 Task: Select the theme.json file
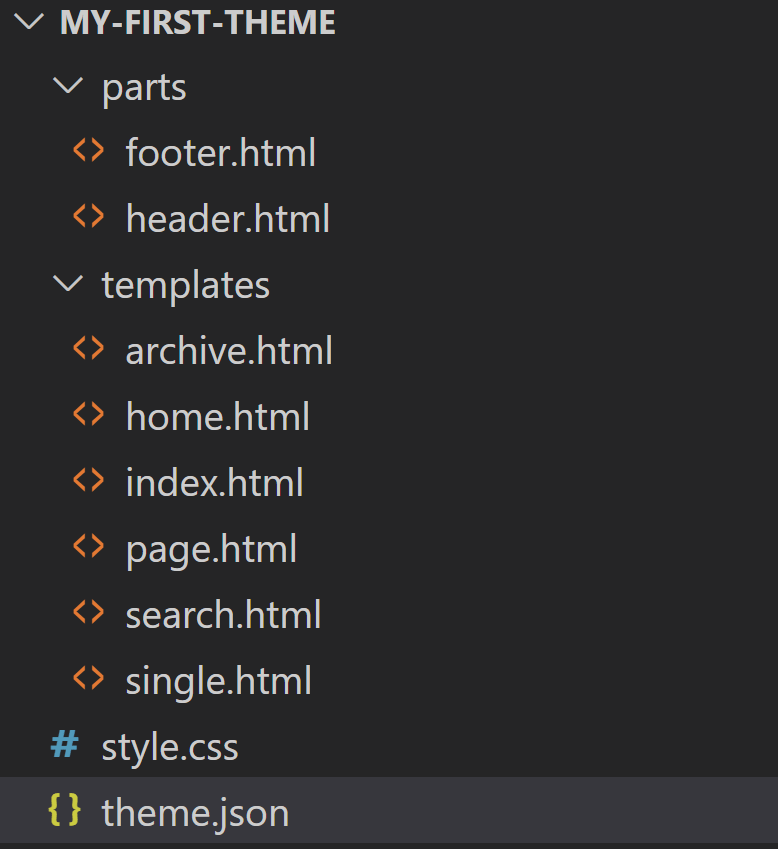tap(389, 811)
